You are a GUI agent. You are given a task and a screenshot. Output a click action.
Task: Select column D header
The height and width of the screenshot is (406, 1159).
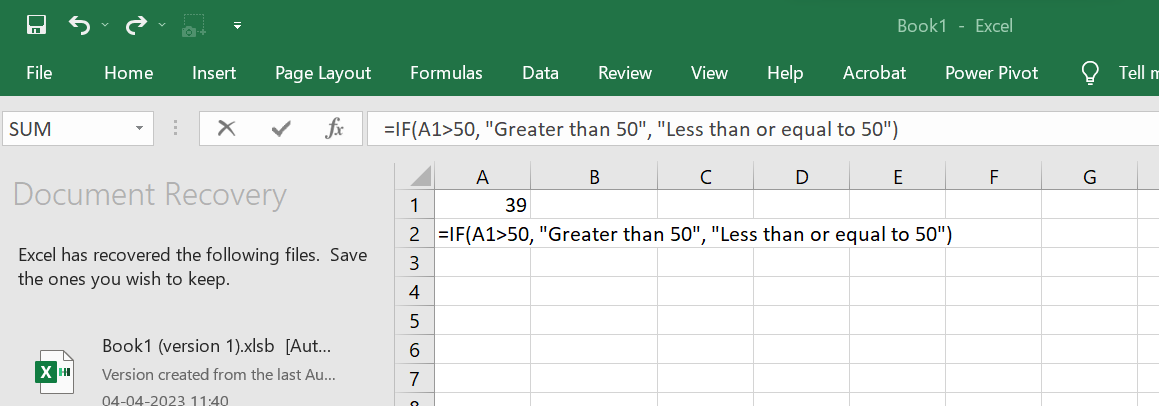pos(801,177)
